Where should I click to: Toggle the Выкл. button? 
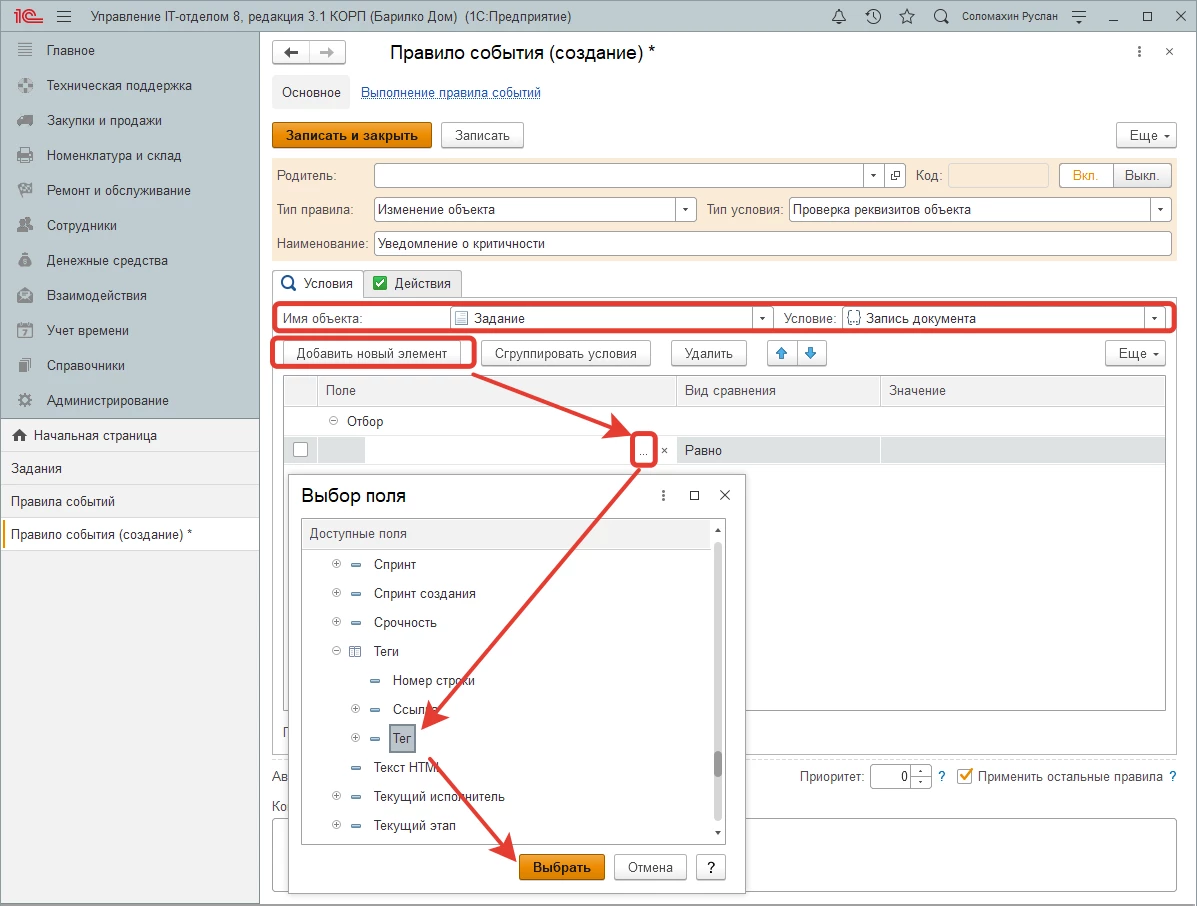click(1142, 176)
